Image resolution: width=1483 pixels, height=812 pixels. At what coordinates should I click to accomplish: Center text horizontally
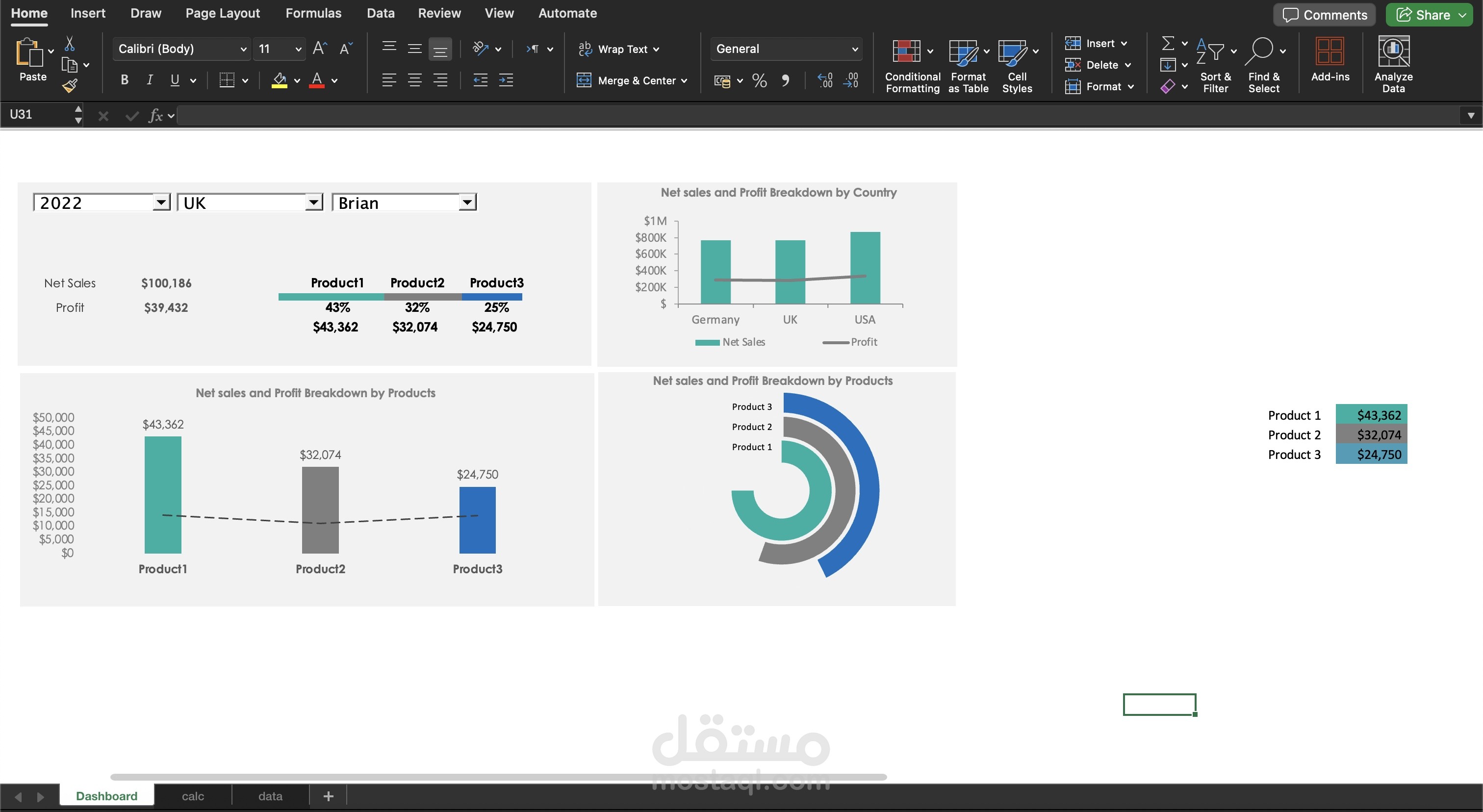click(x=414, y=80)
